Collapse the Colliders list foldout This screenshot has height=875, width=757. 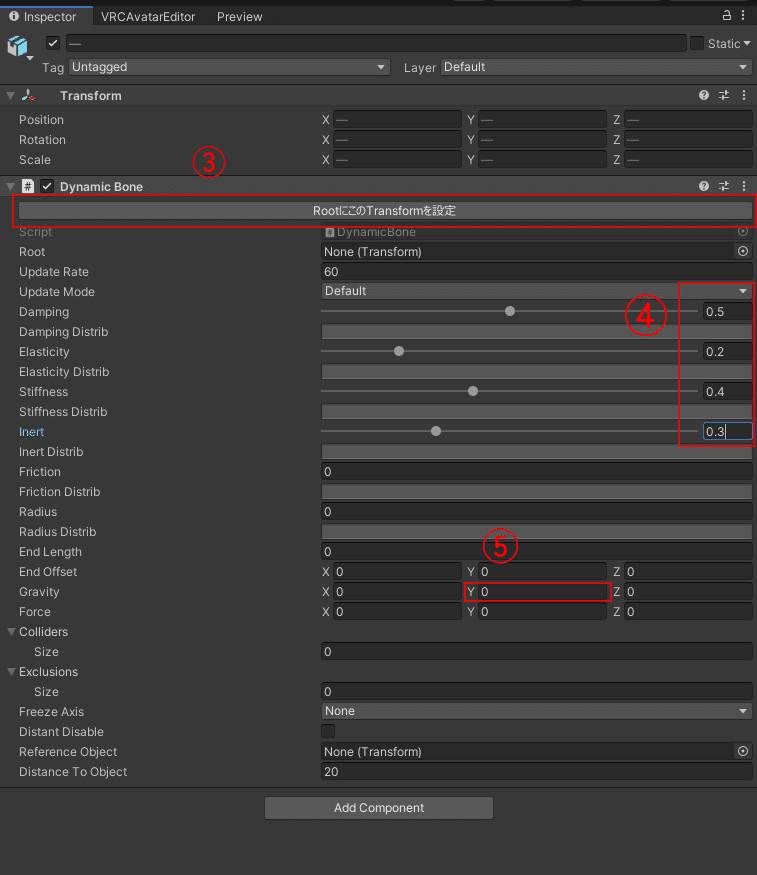pyautogui.click(x=11, y=632)
